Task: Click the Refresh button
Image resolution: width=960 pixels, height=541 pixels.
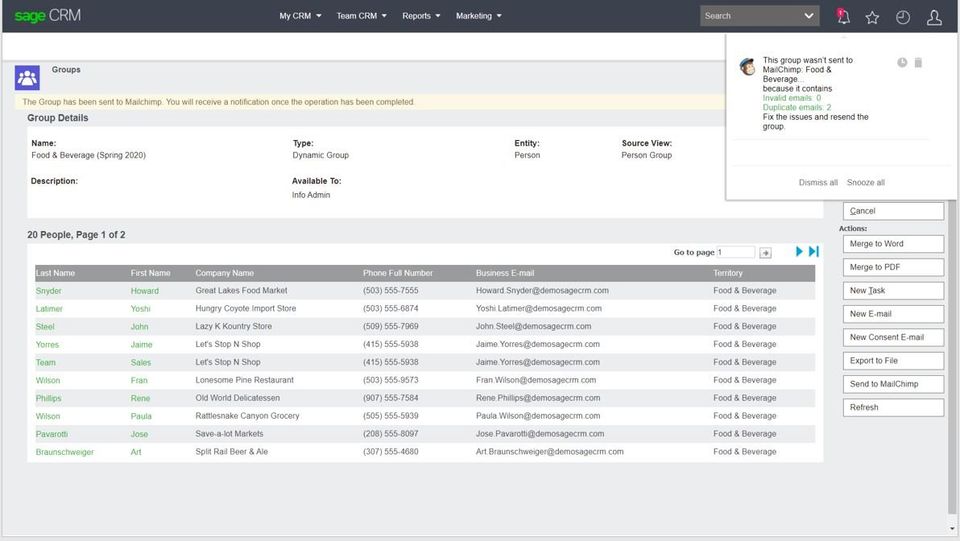Action: pos(893,408)
